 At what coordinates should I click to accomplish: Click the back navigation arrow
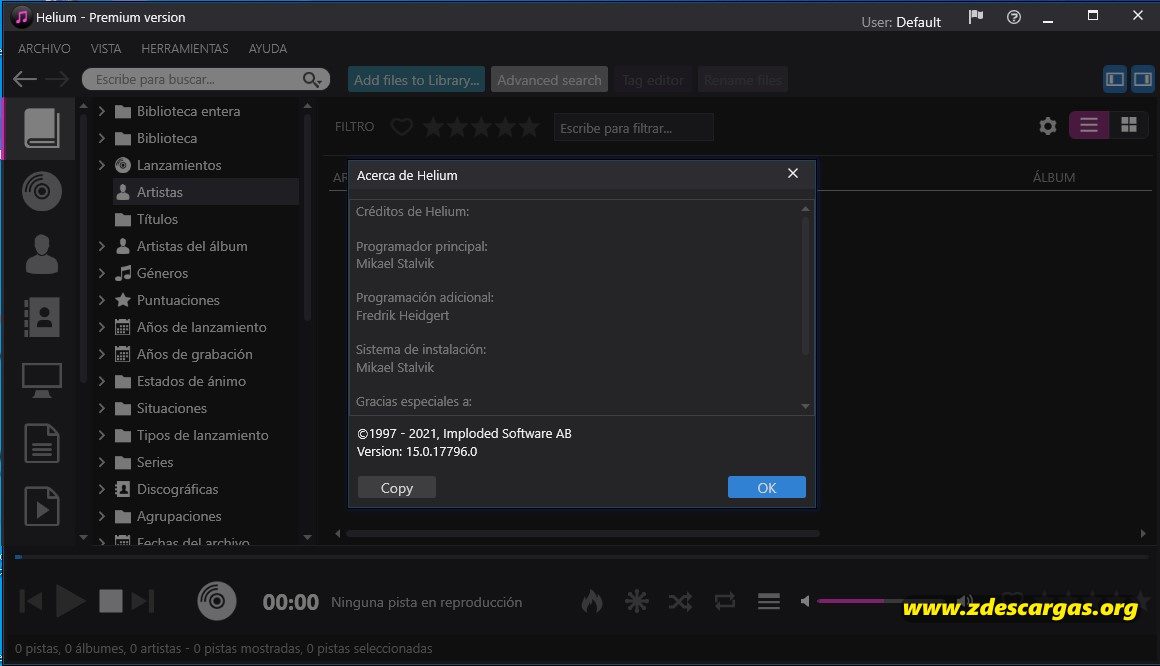(24, 79)
